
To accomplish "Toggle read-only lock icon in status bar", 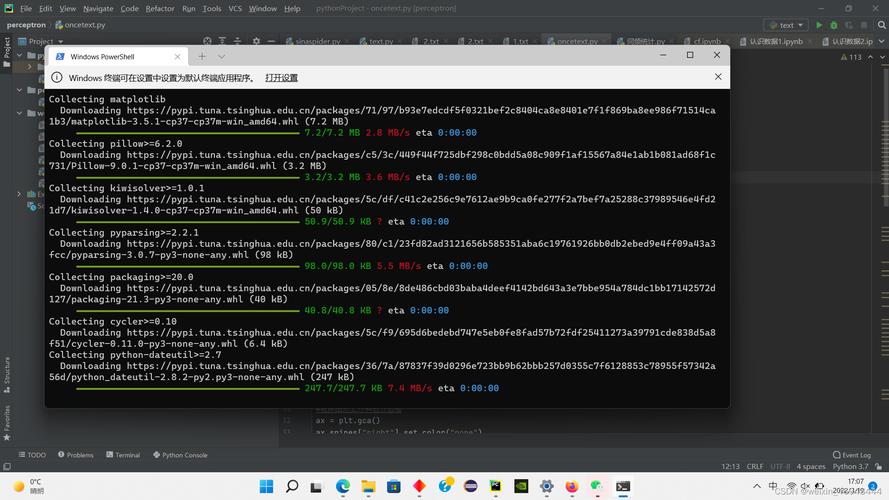I will 878,467.
